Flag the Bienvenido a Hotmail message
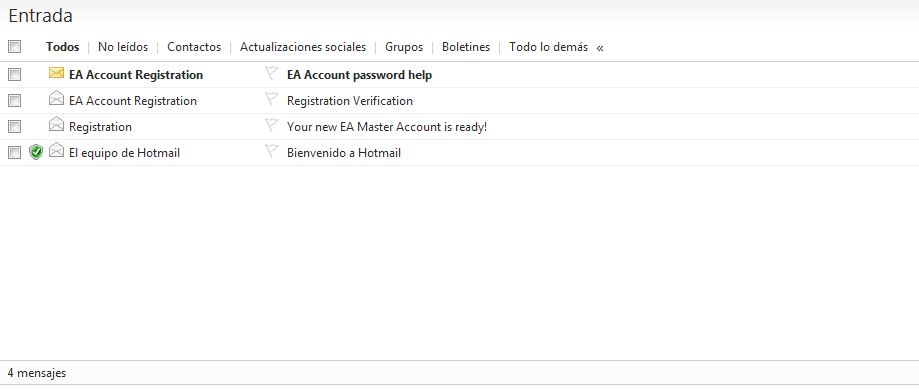Image resolution: width=919 pixels, height=390 pixels. point(271,151)
